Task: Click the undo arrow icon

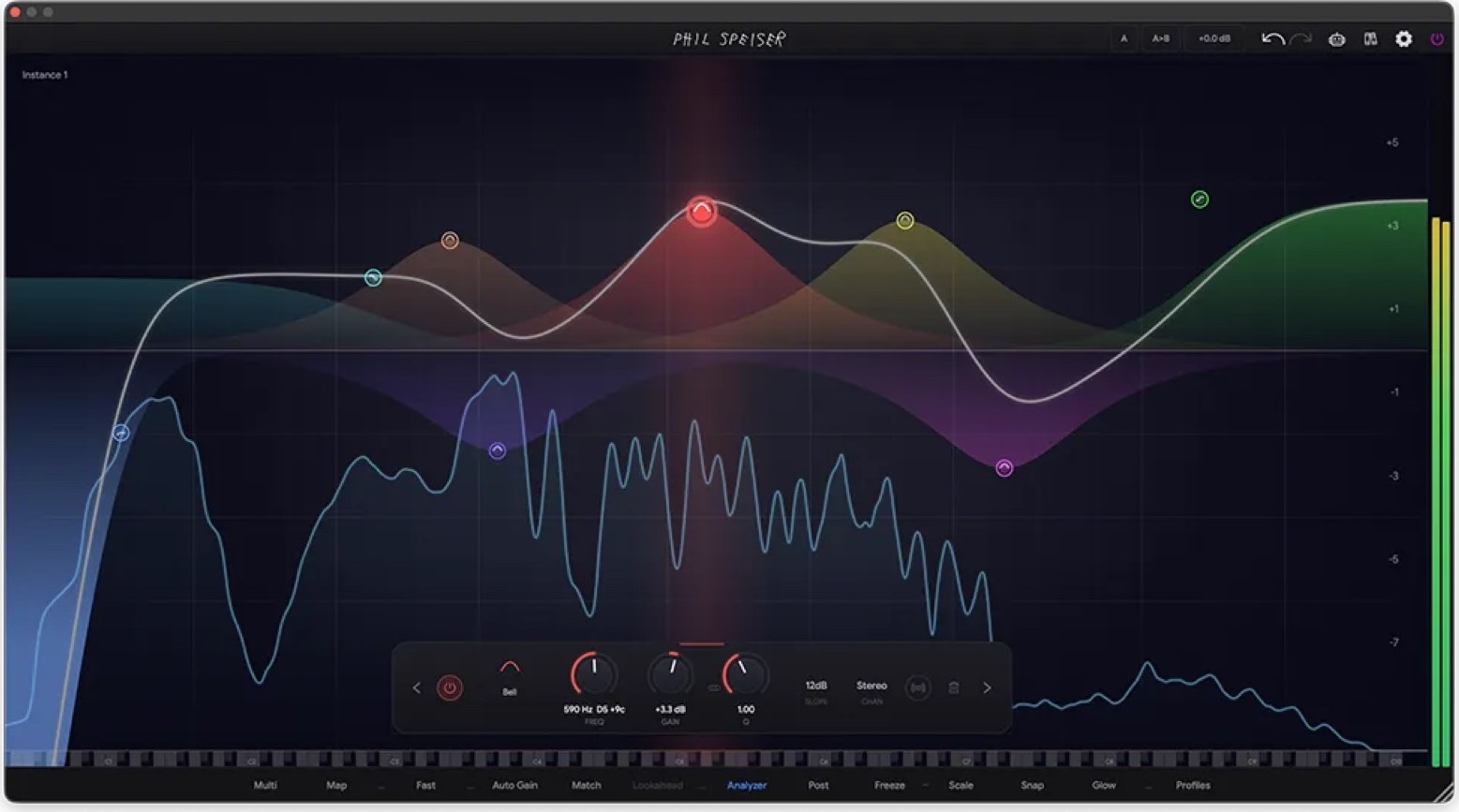Action: tap(1272, 39)
